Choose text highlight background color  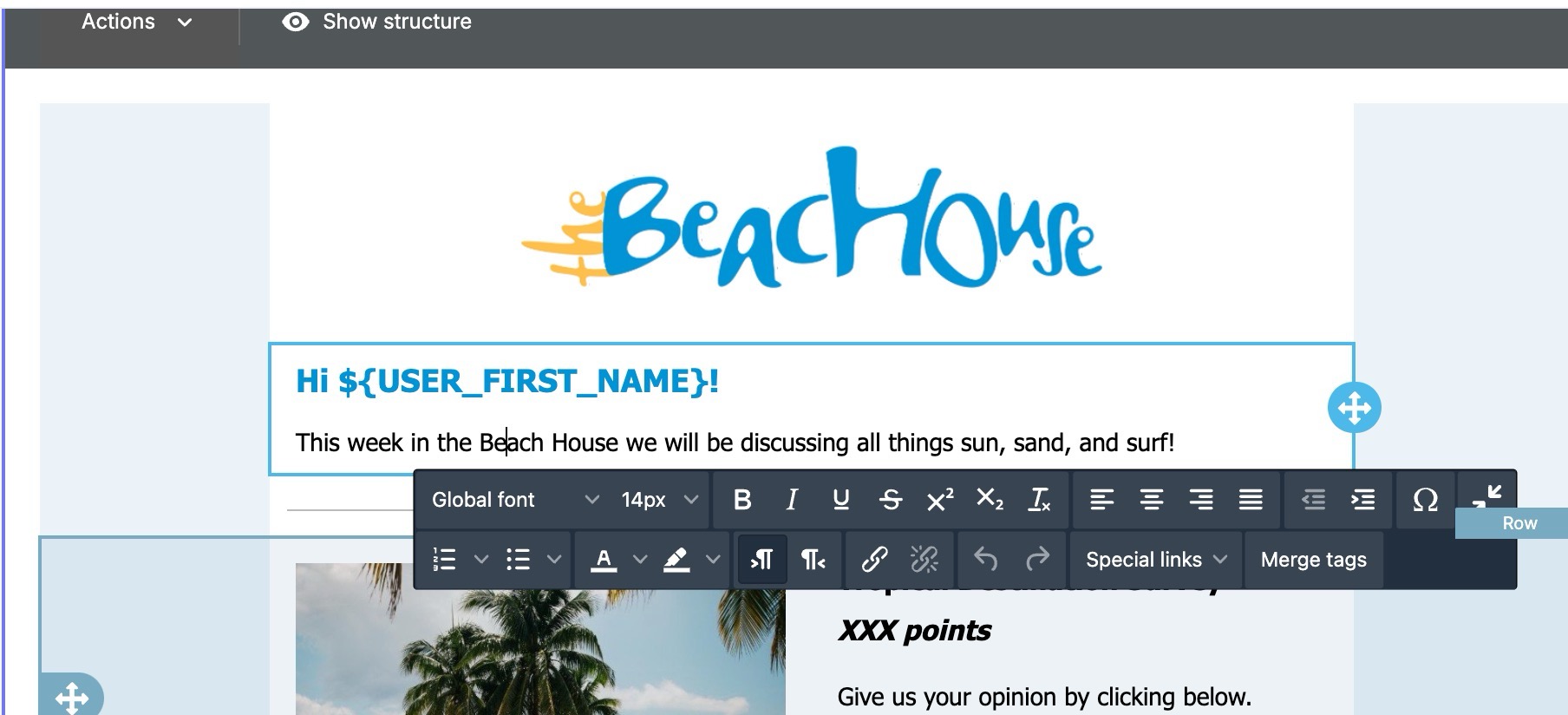[x=676, y=560]
